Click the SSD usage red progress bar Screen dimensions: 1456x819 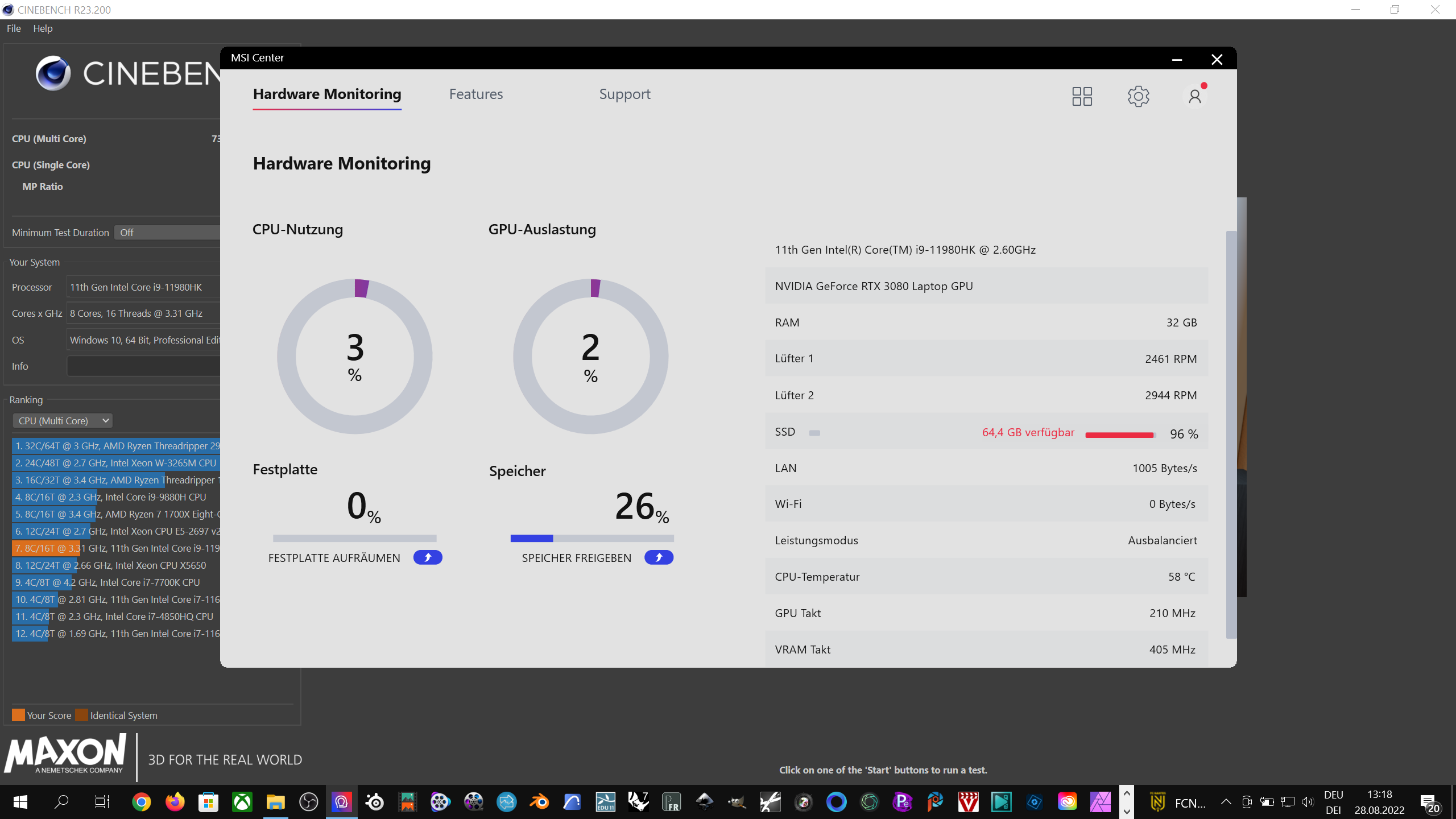1119,435
